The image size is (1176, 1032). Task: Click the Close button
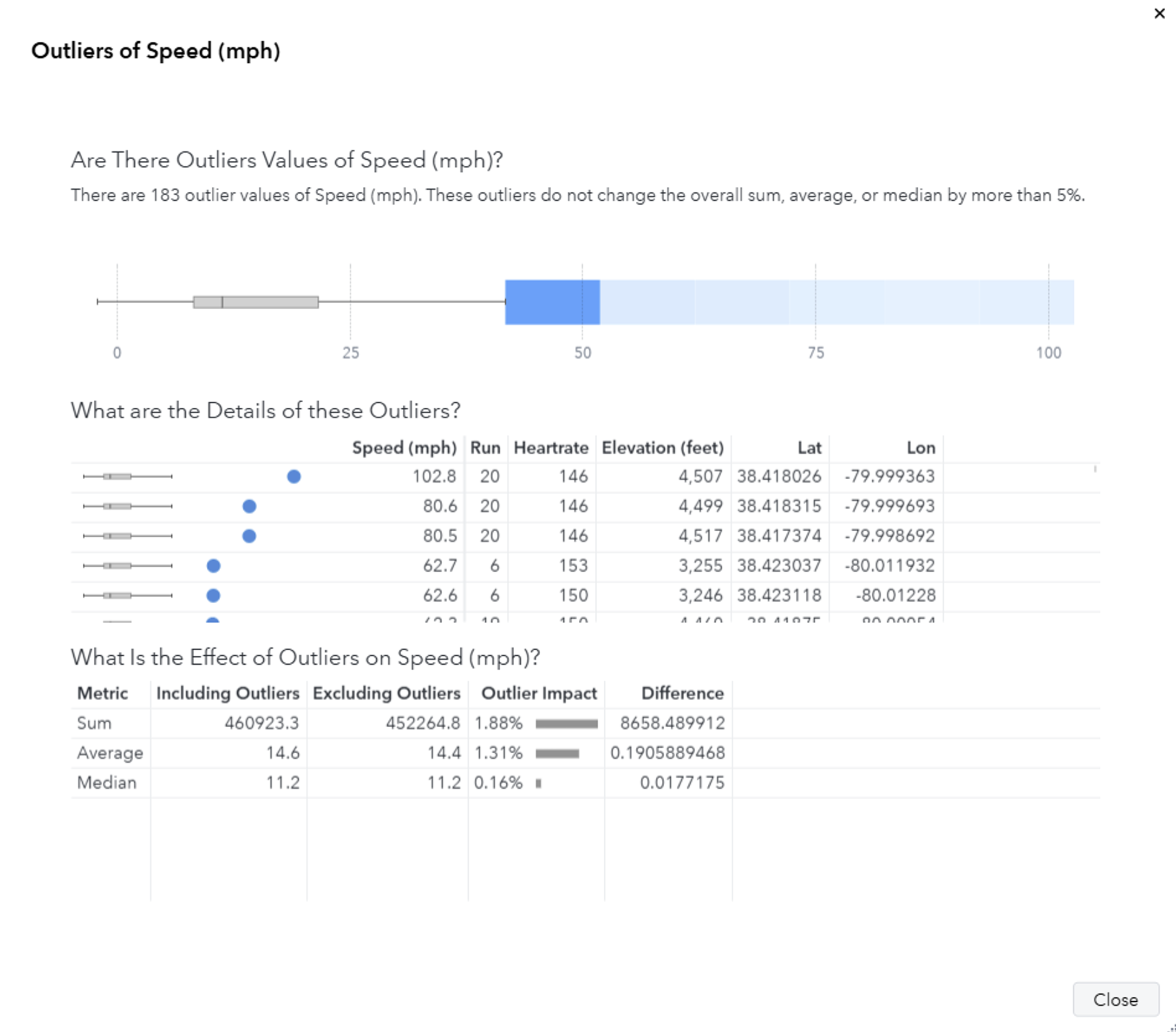(1116, 999)
